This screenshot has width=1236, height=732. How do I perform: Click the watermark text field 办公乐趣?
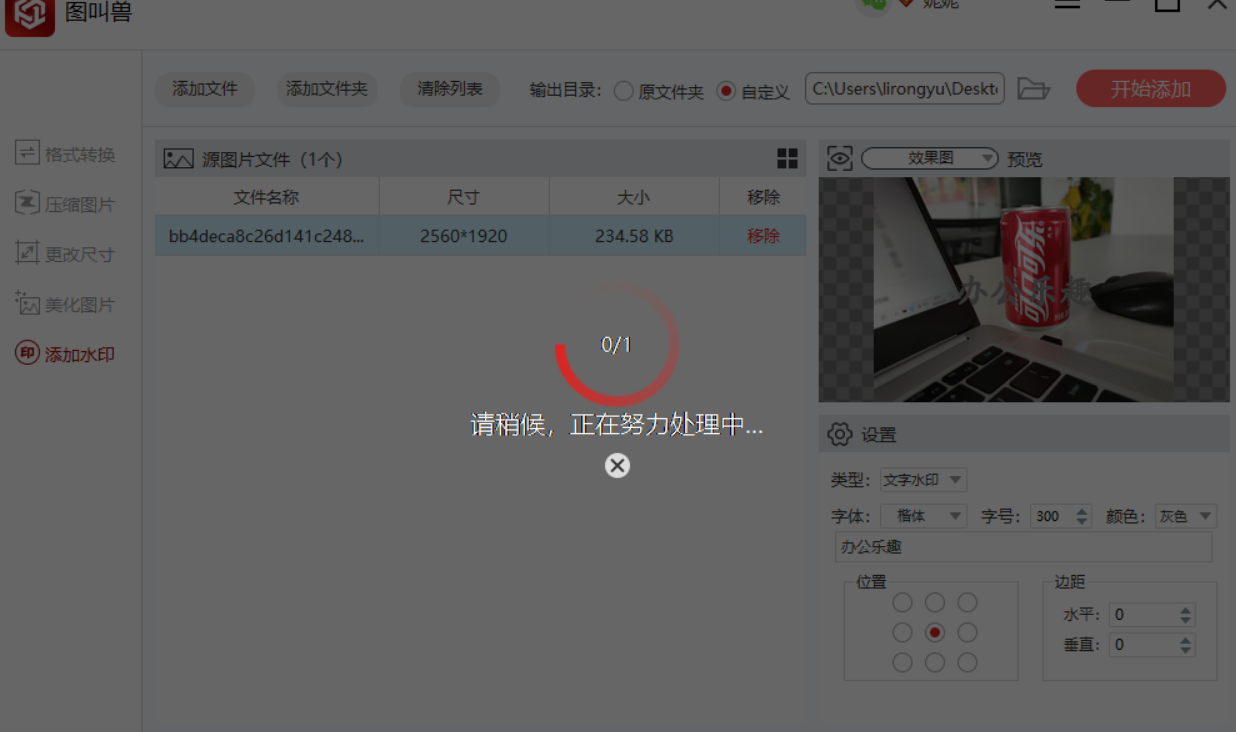1023,547
